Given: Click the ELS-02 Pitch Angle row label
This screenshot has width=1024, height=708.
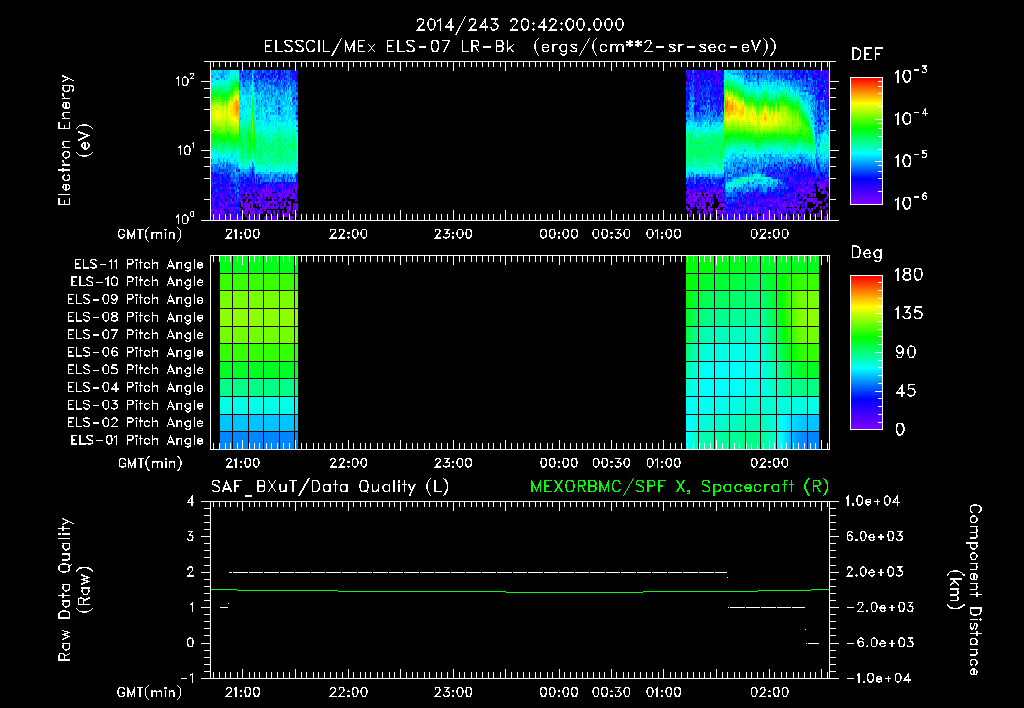Looking at the screenshot, I should click(x=136, y=423).
